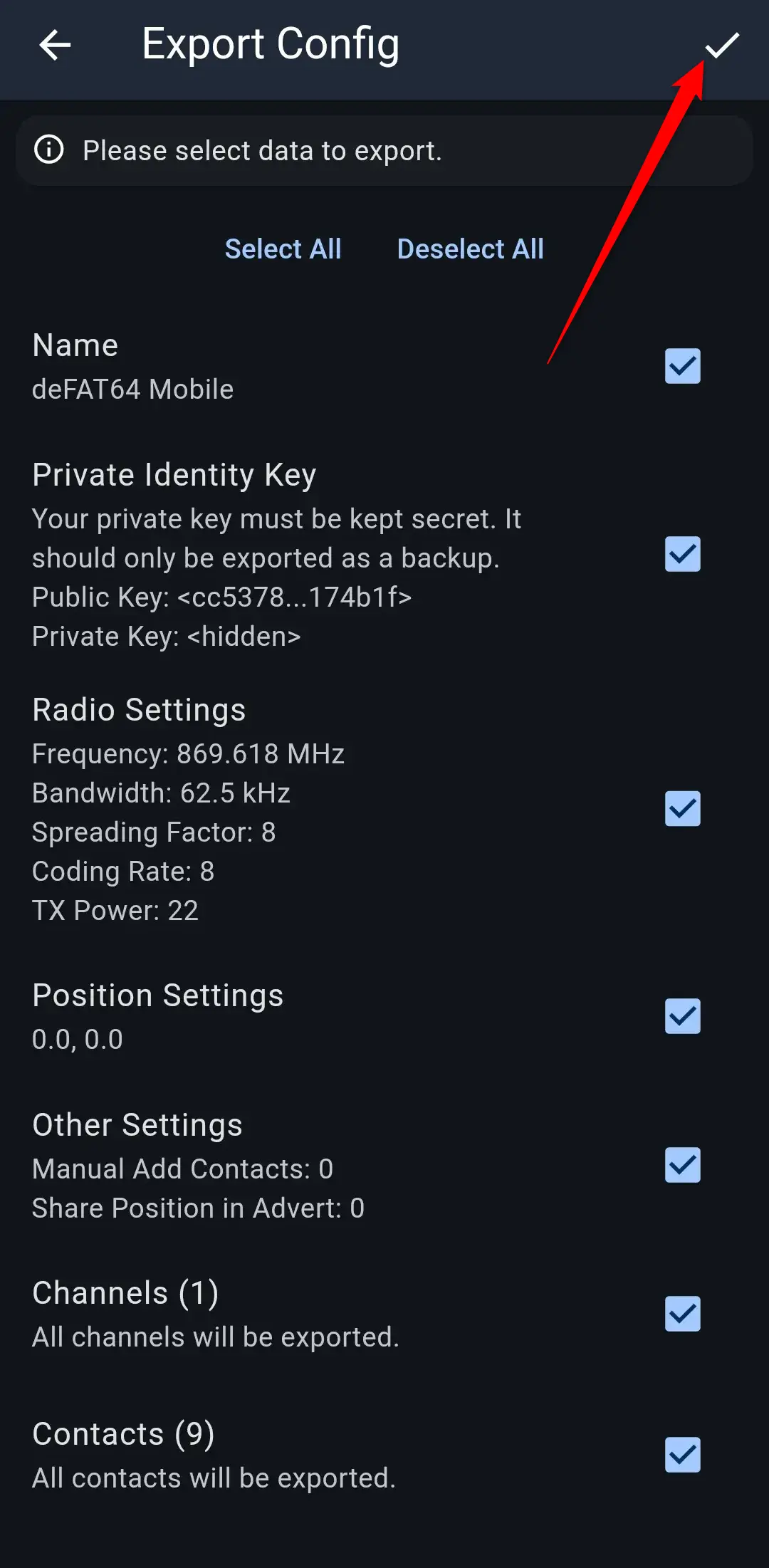
Task: Uncheck the Position Settings checkbox
Action: [x=682, y=1016]
